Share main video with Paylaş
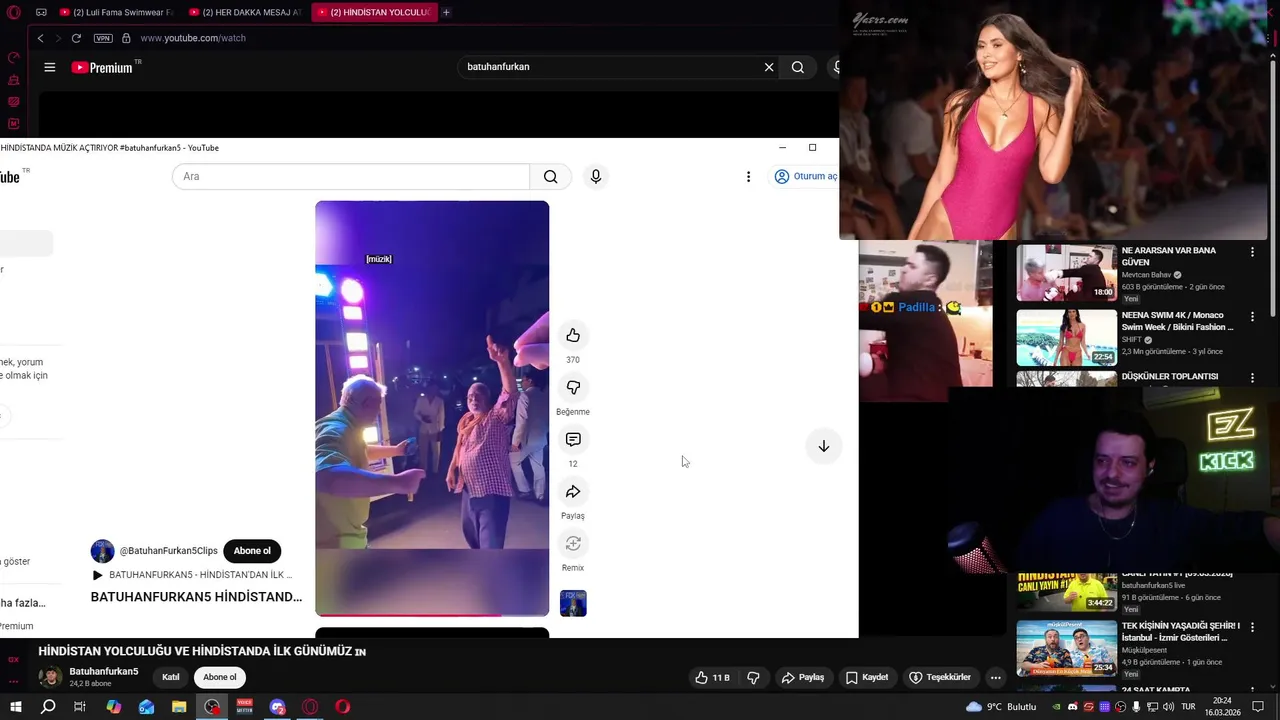Screen dimensions: 1280x720 point(803,677)
